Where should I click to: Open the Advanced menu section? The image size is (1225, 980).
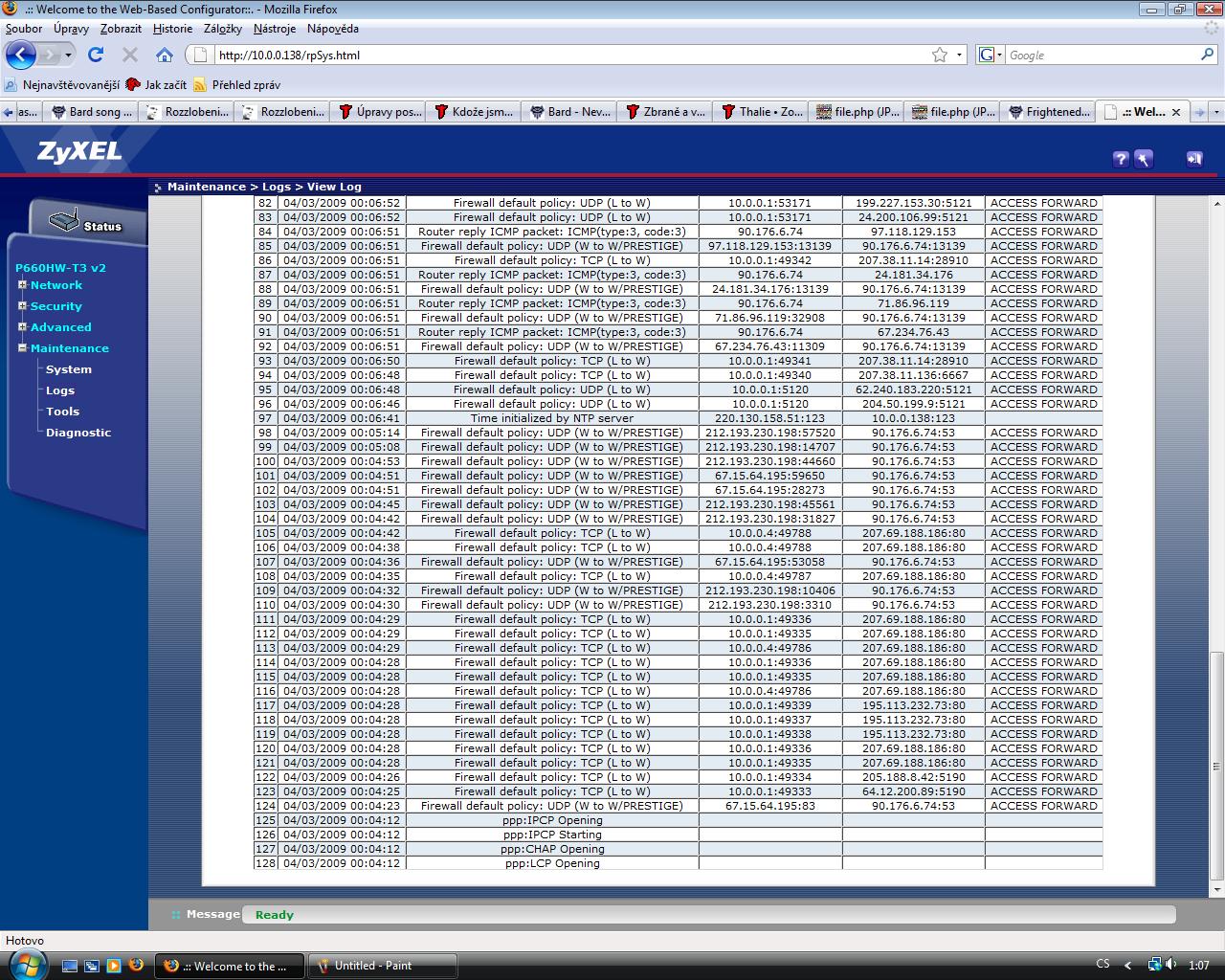point(60,327)
